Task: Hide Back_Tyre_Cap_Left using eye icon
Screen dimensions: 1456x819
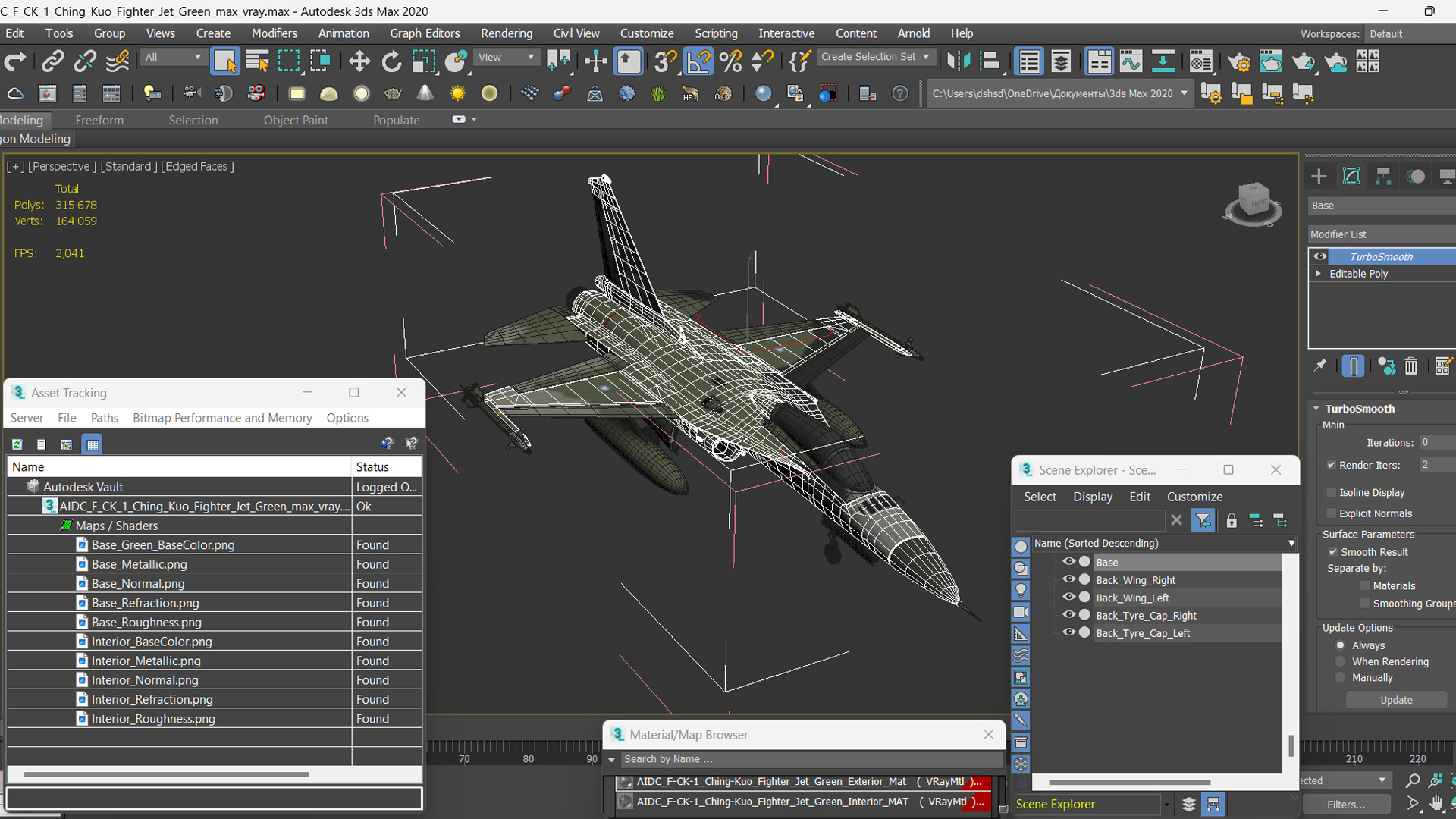Action: point(1068,632)
